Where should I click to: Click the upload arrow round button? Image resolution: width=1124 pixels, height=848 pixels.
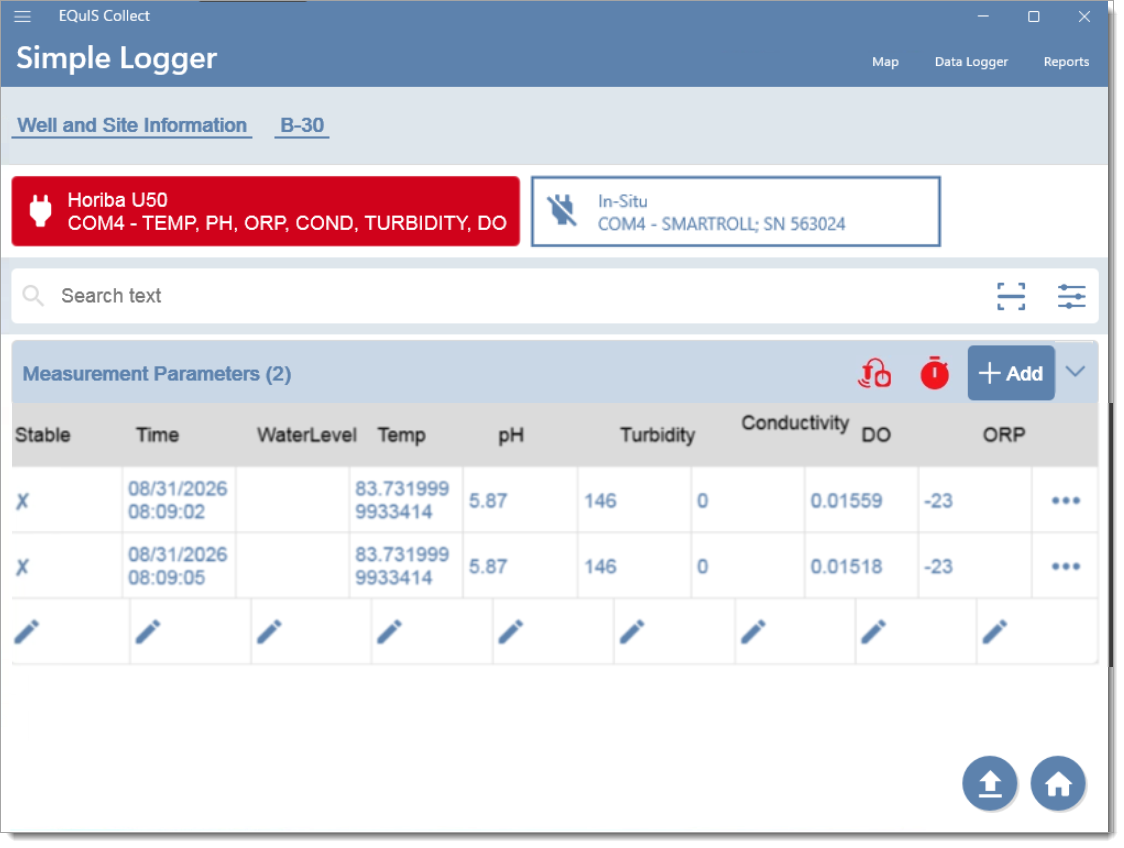pos(989,783)
